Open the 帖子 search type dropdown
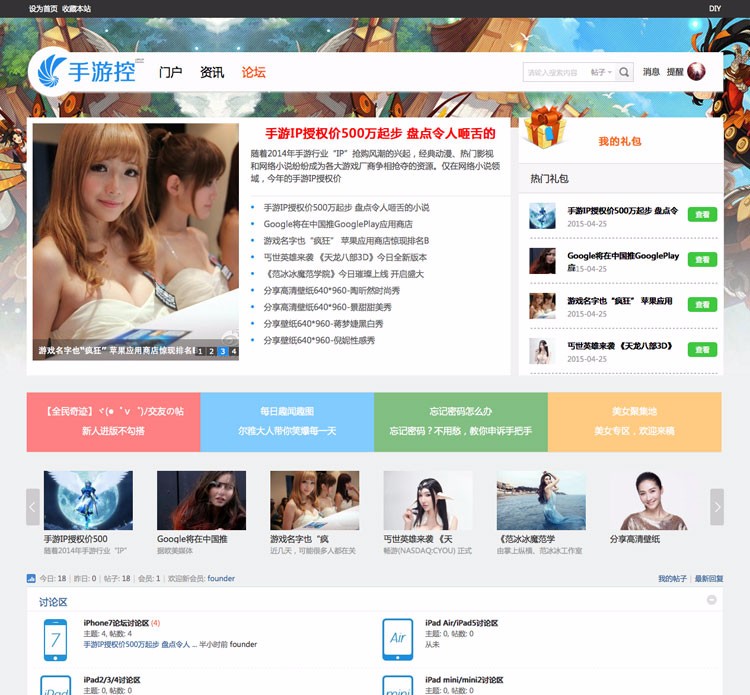This screenshot has width=750, height=695. pyautogui.click(x=601, y=72)
